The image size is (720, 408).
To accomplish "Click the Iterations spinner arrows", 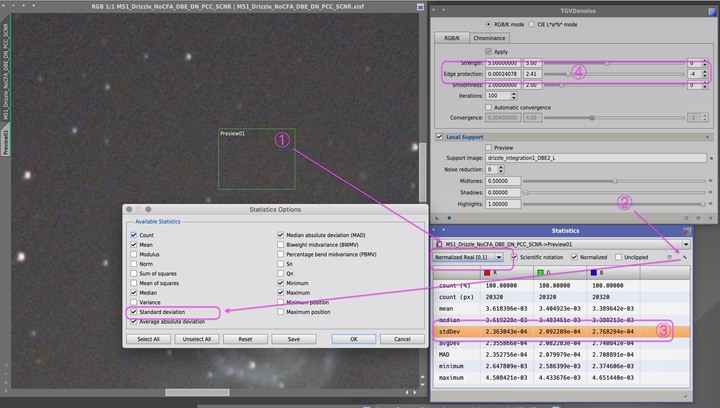I will pyautogui.click(x=514, y=96).
